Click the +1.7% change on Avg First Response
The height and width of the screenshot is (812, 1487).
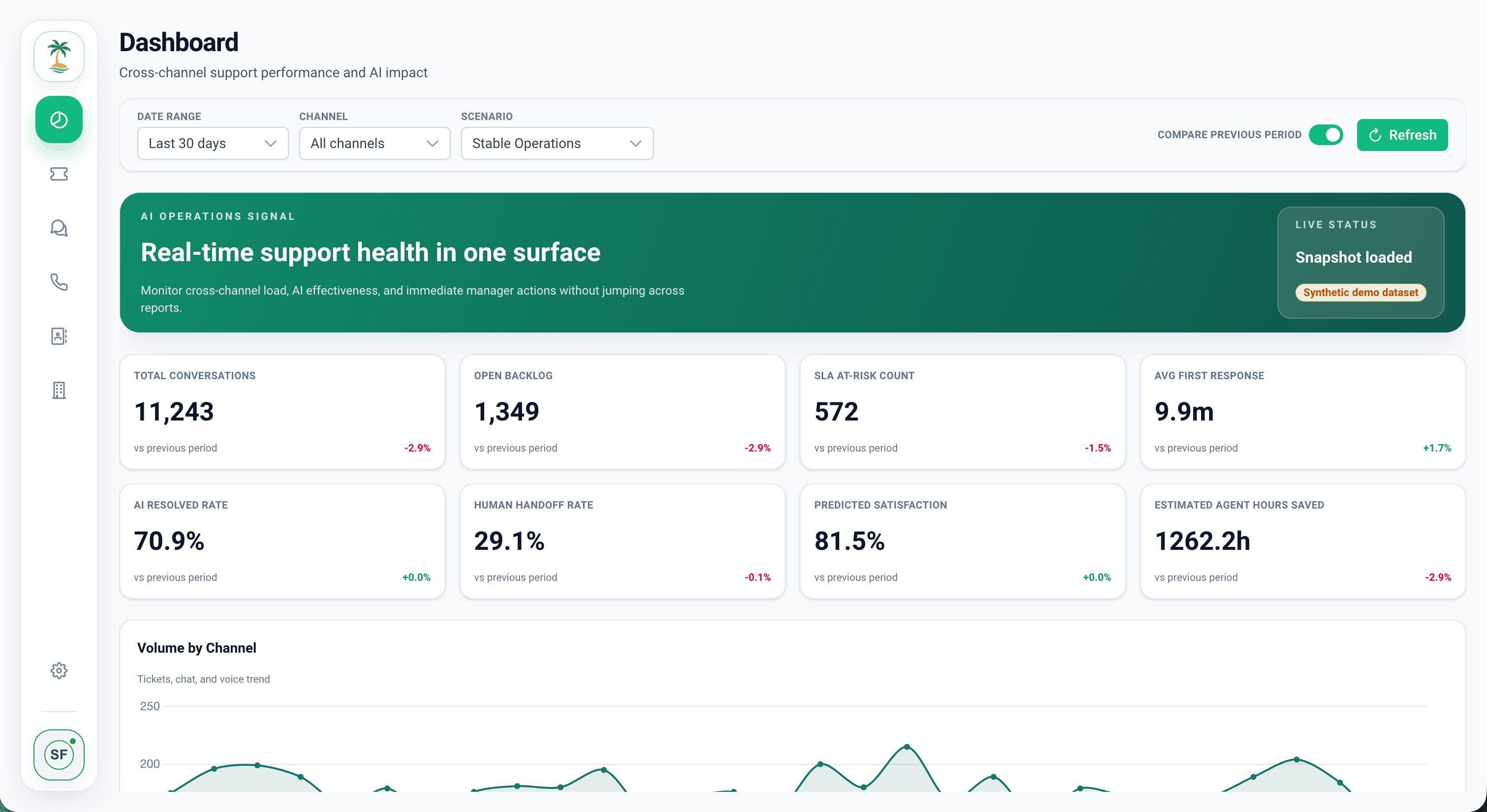[x=1437, y=448]
